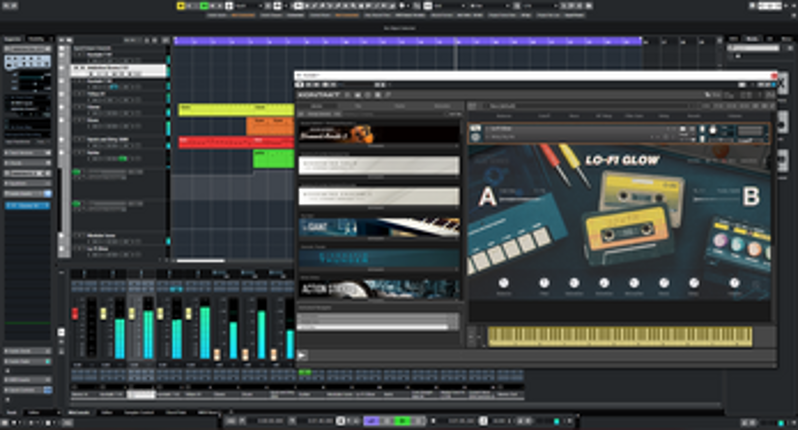Expand Instruments bar under Action Strikes banner
This screenshot has width=798, height=430.
coord(379,301)
